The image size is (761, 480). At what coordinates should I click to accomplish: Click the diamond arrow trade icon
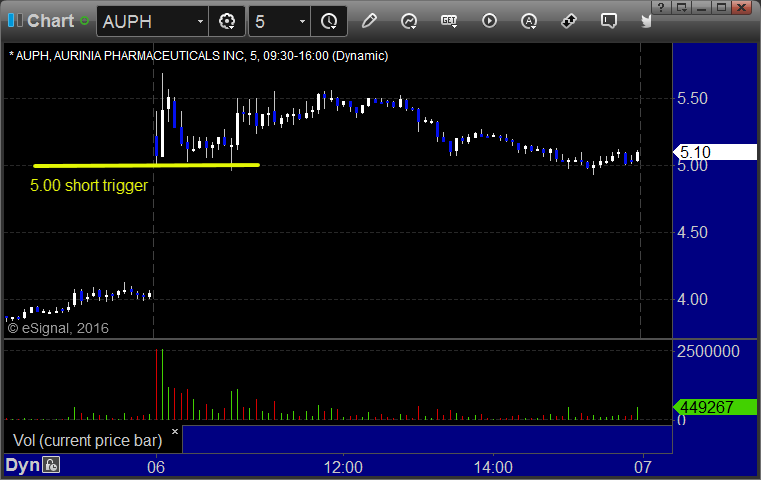[569, 21]
